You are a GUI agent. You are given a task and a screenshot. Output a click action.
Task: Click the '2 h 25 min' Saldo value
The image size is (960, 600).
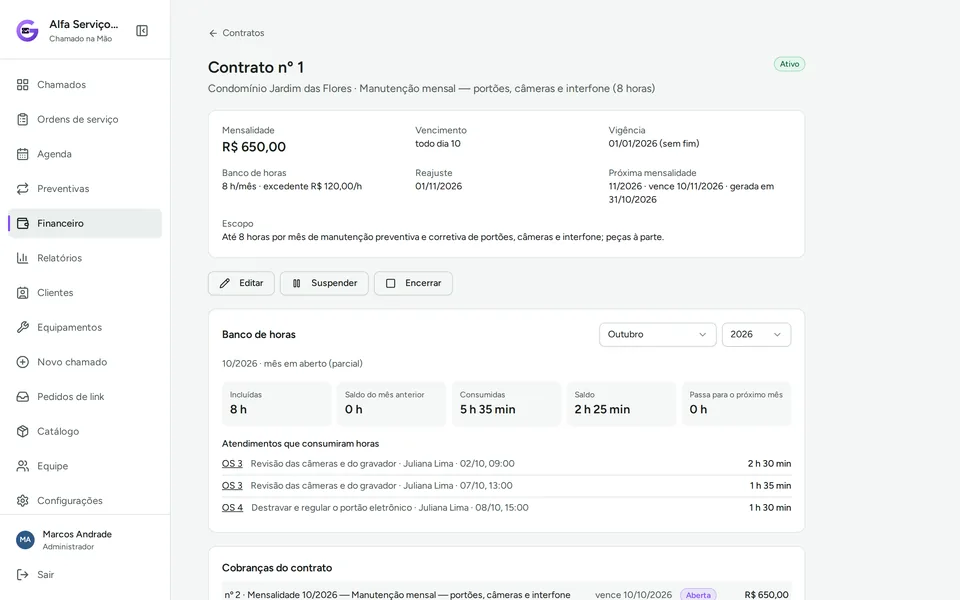pos(602,410)
